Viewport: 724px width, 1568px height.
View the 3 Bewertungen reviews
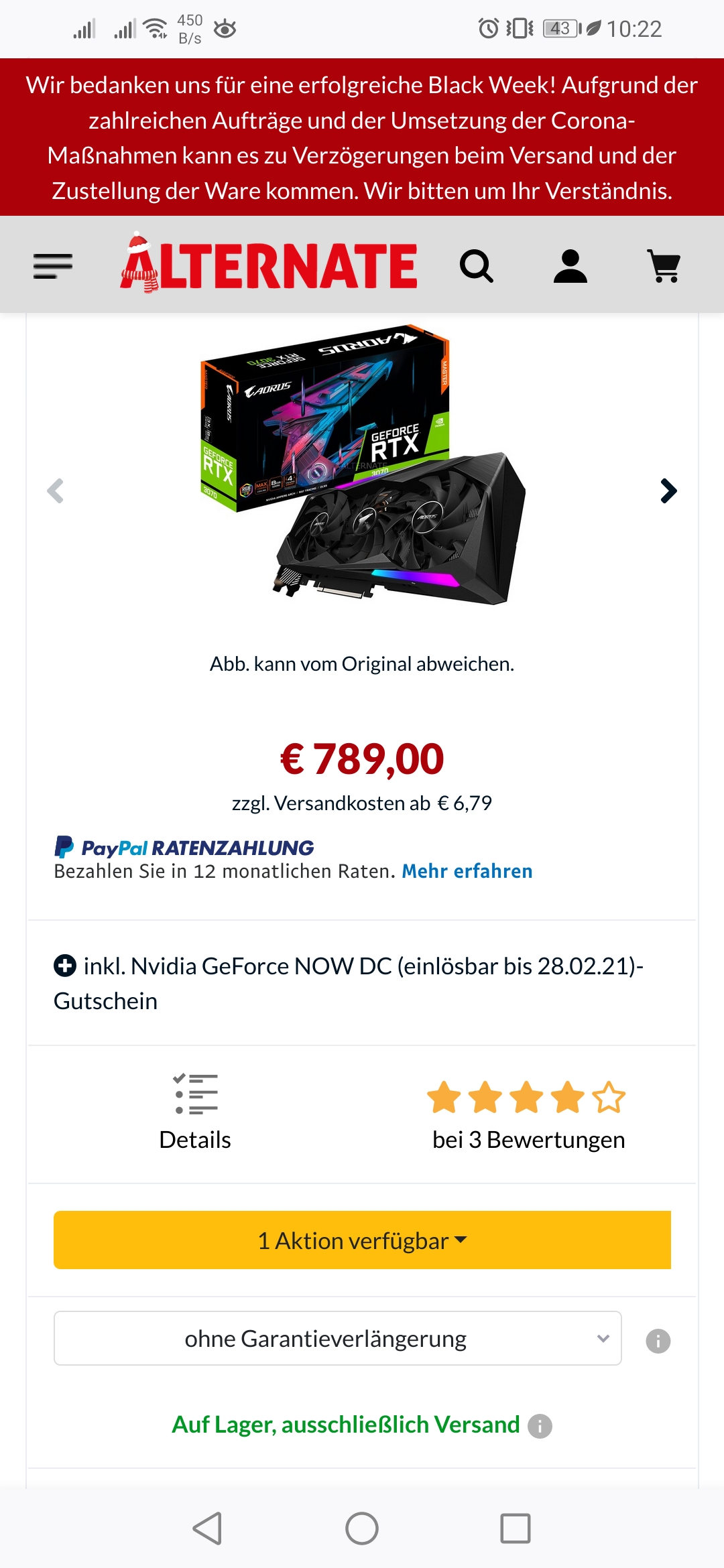point(528,1140)
